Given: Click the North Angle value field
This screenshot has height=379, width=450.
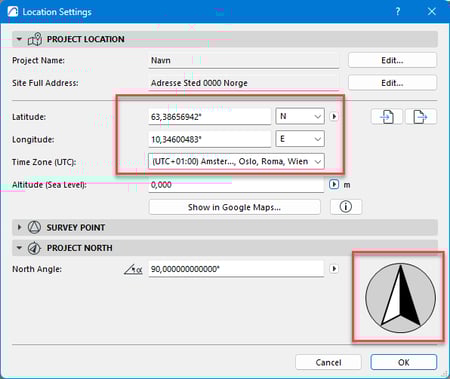Looking at the screenshot, I should [x=236, y=269].
